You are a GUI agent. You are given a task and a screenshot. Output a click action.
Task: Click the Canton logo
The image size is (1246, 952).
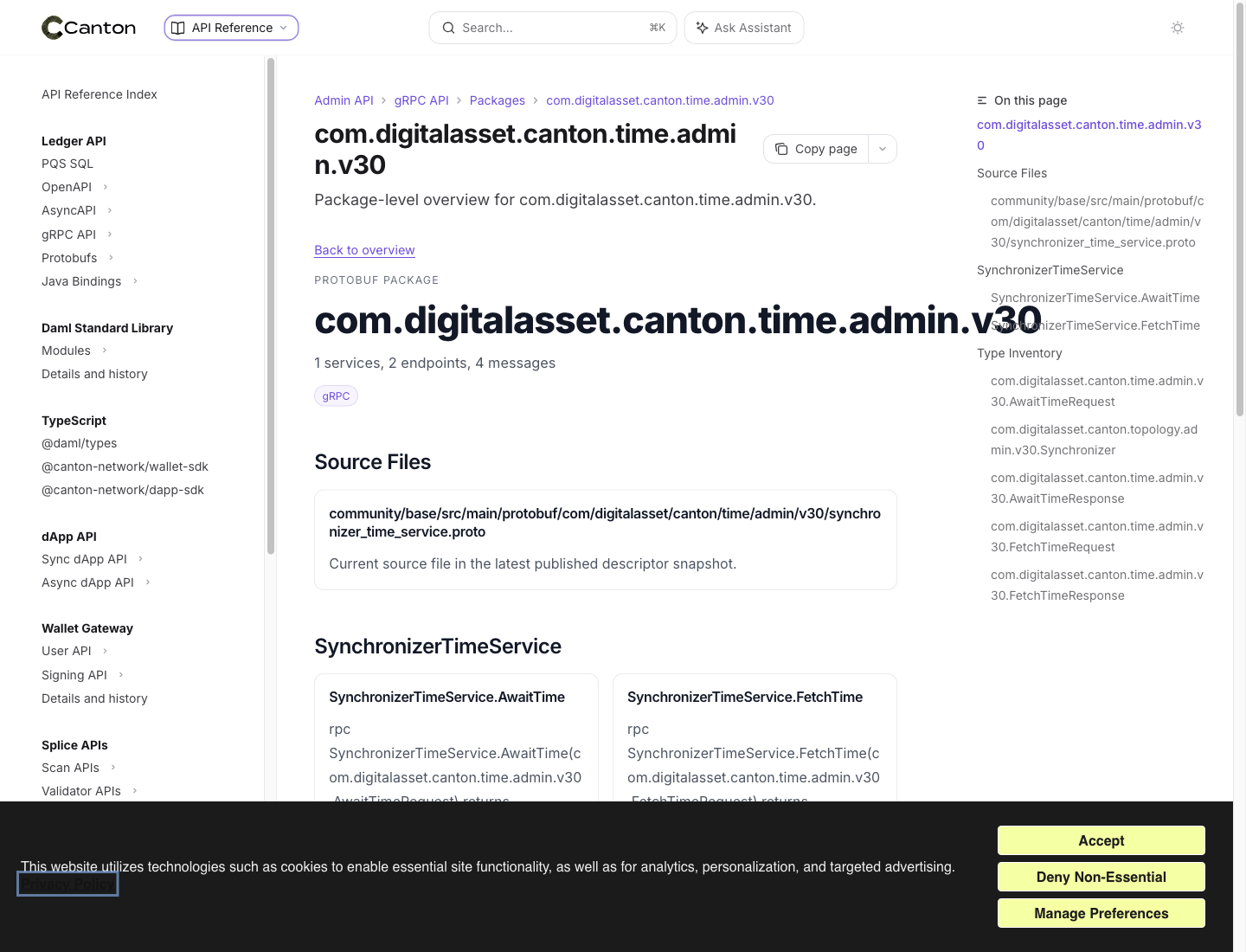tap(89, 28)
